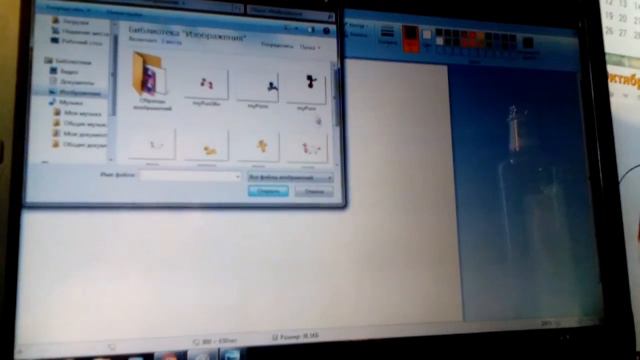Open the Музыка library
The height and width of the screenshot is (360, 640).
(67, 102)
